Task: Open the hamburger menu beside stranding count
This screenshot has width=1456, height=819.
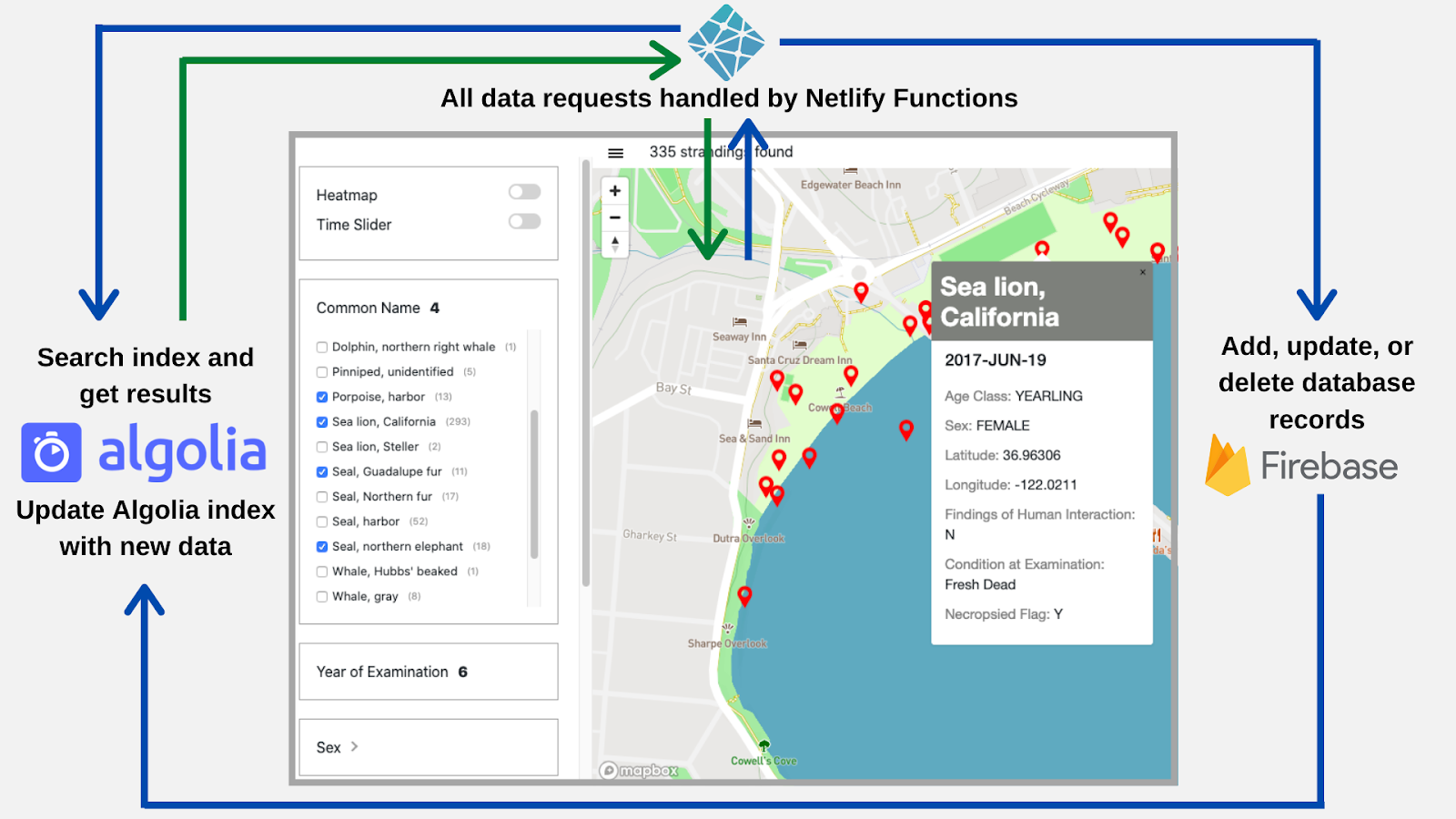Action: coord(615,153)
